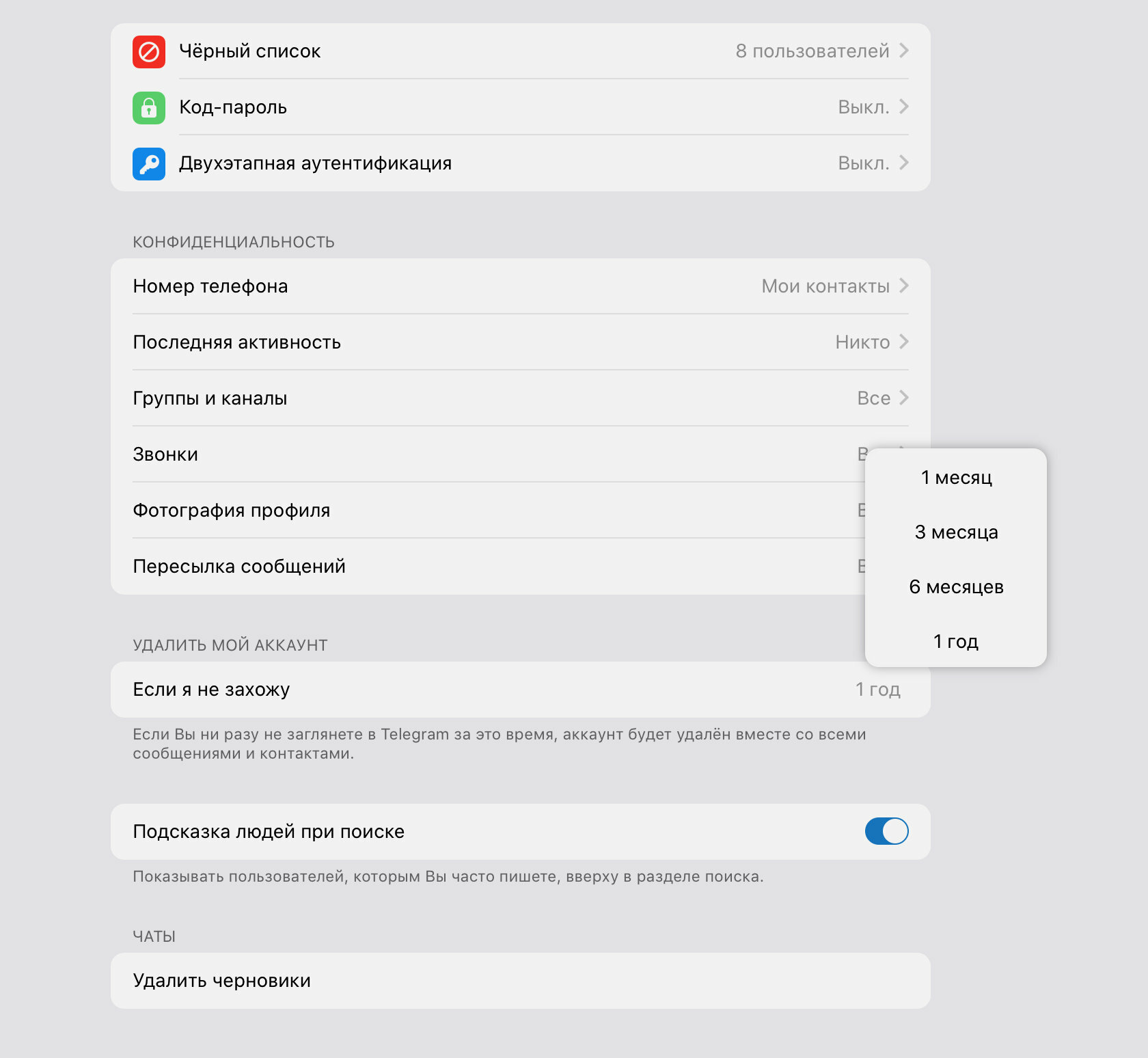Pick 6 месяцев option in popup
Viewport: 1148px width, 1058px height.
coord(956,586)
